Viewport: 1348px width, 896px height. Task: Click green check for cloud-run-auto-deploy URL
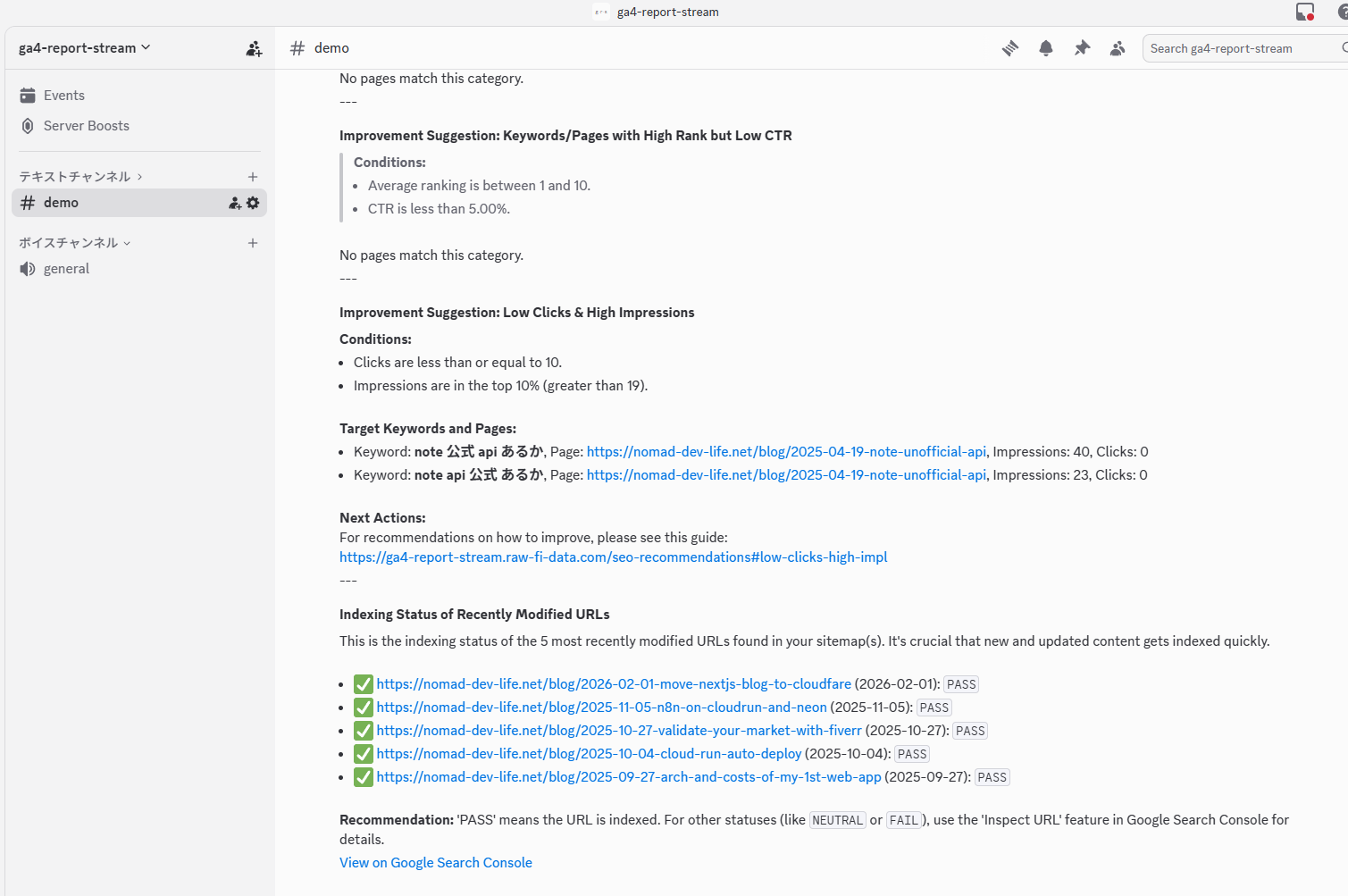(x=364, y=754)
